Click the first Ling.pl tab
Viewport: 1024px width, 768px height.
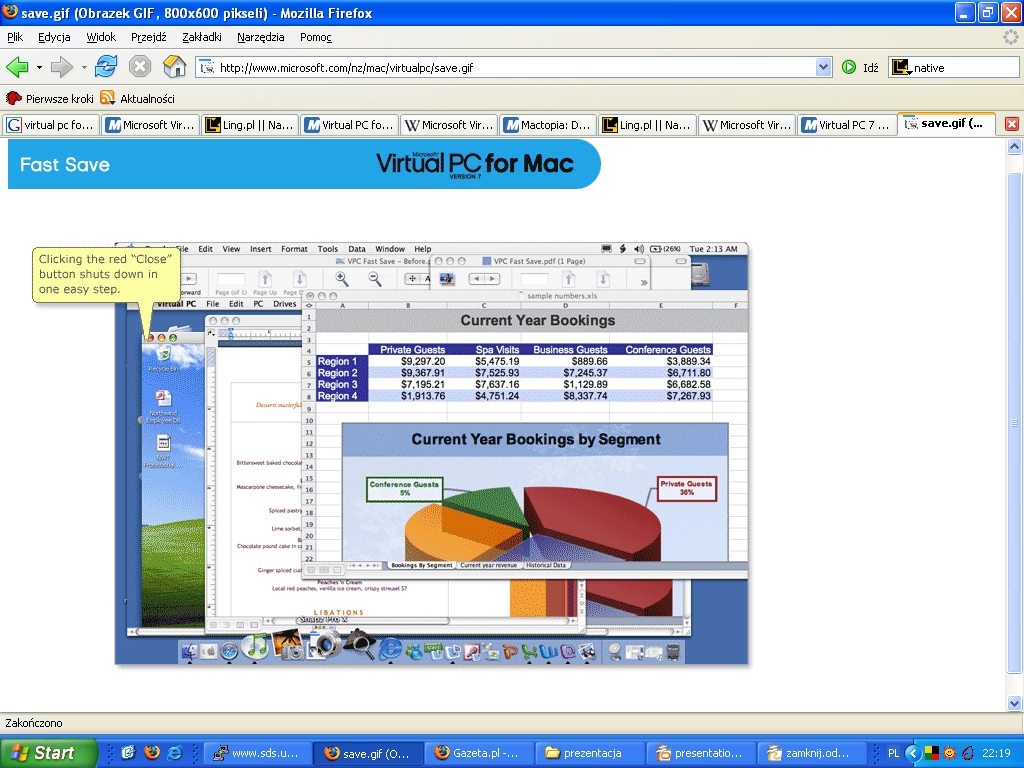tap(250, 125)
